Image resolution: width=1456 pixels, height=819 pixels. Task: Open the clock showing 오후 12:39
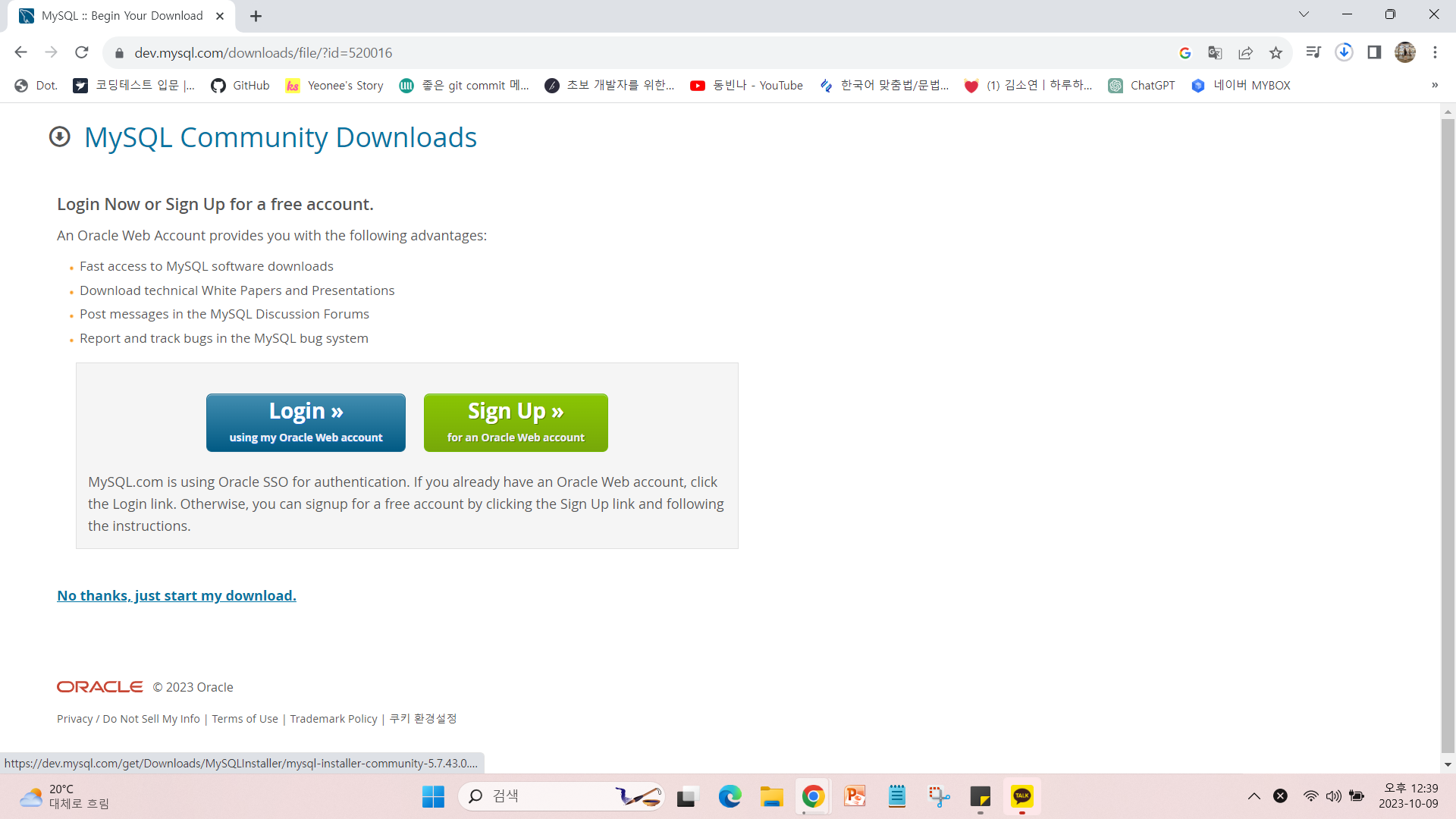(1409, 796)
